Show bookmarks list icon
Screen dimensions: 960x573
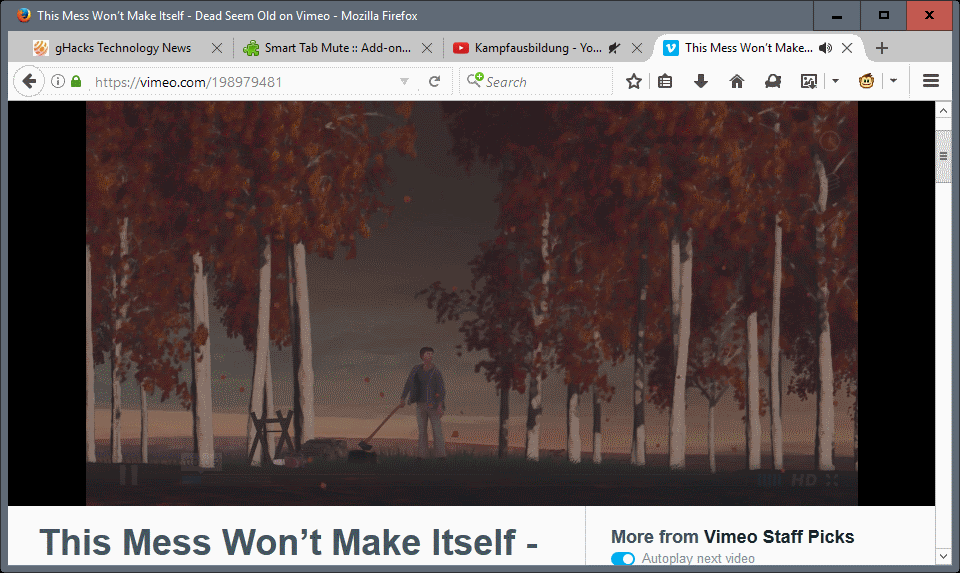click(665, 81)
